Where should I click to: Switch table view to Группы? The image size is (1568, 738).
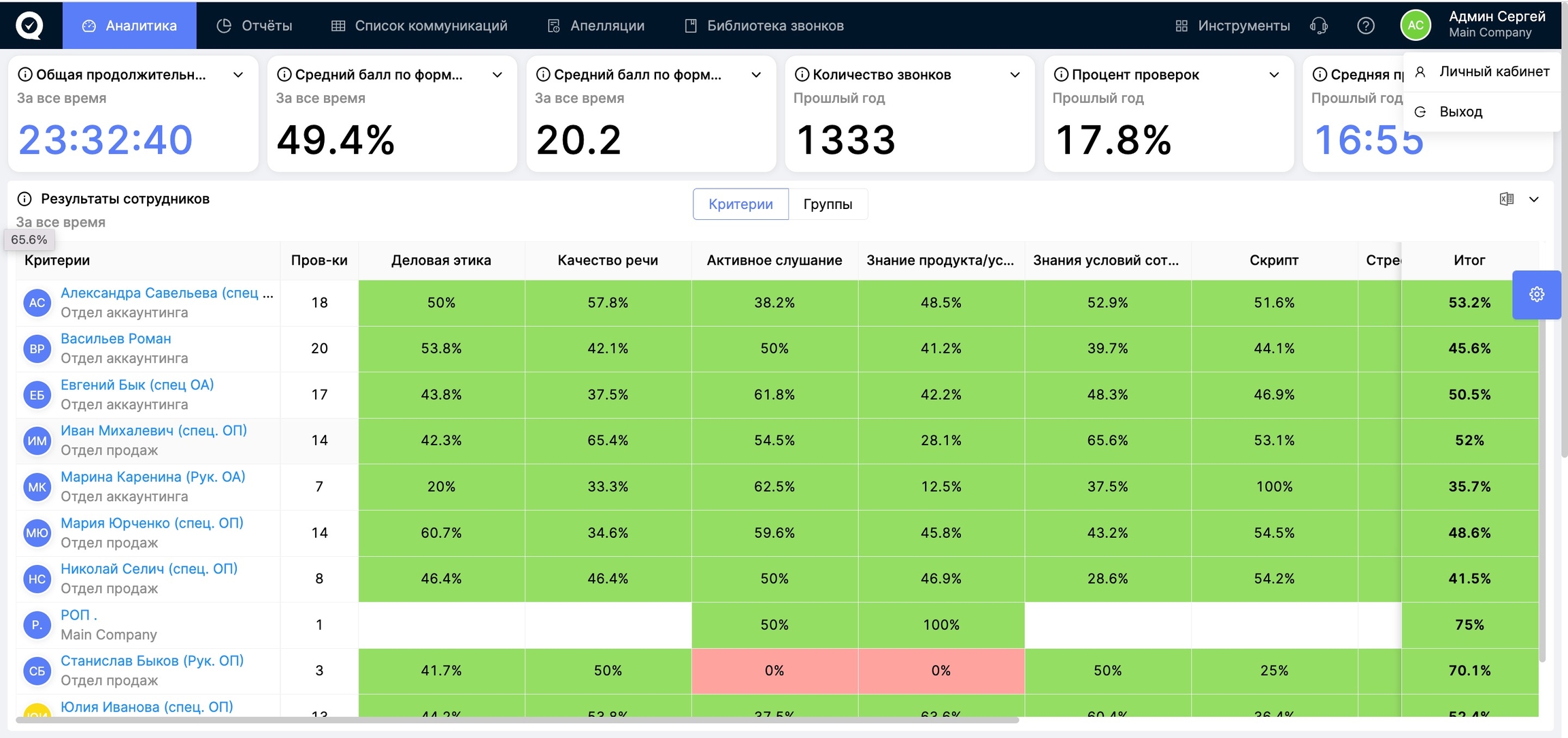tap(827, 204)
